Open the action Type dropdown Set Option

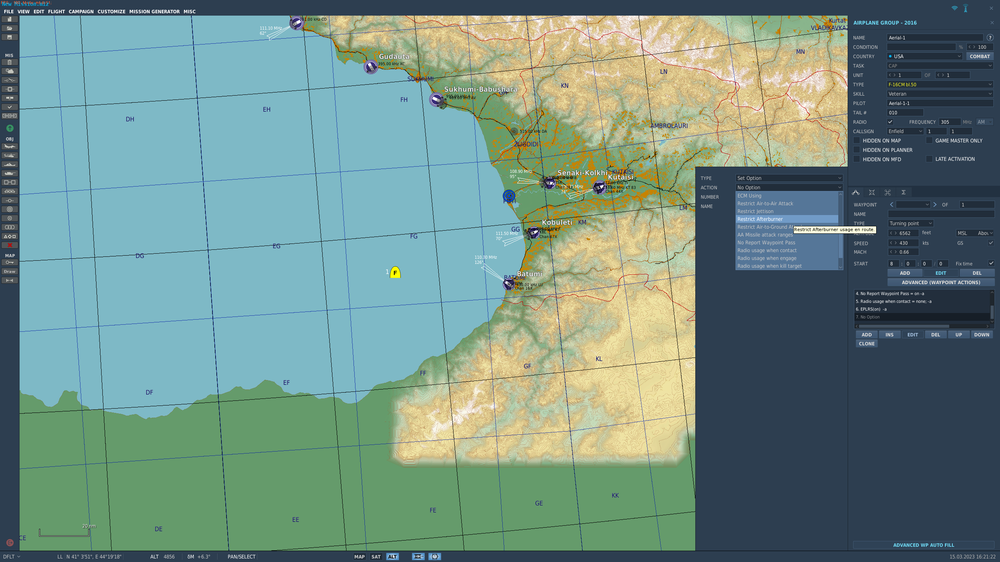[x=789, y=178]
